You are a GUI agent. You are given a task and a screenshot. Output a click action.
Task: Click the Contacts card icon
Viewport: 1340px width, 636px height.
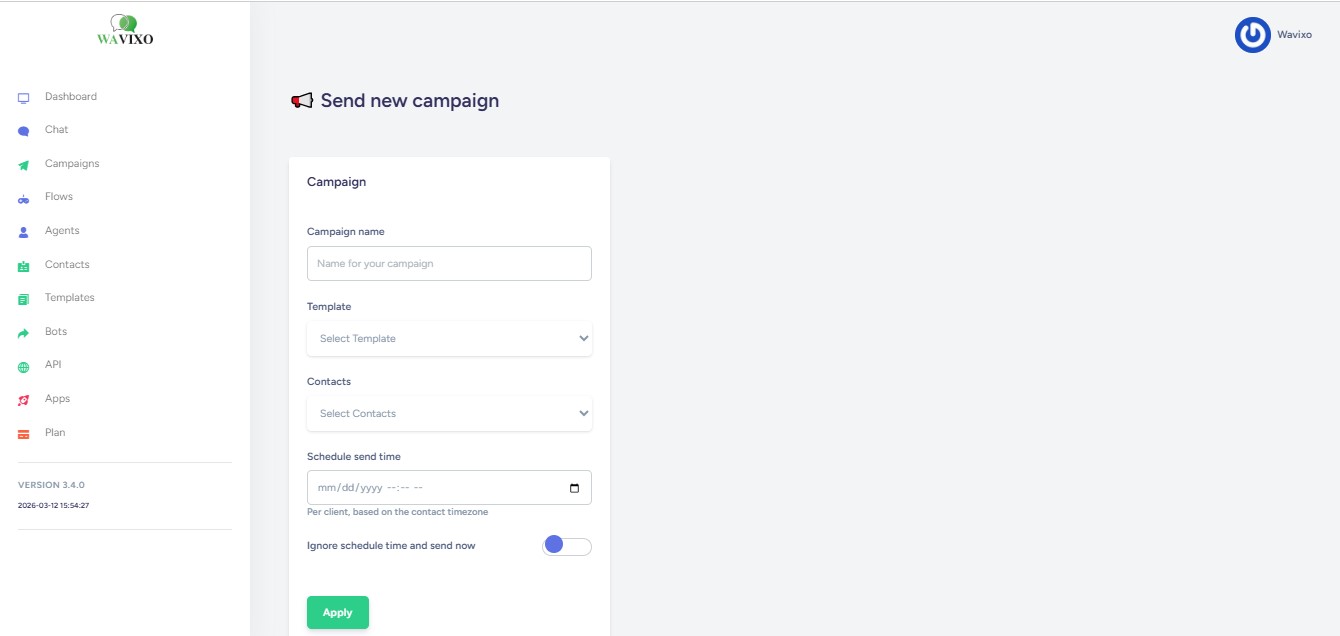coord(24,266)
